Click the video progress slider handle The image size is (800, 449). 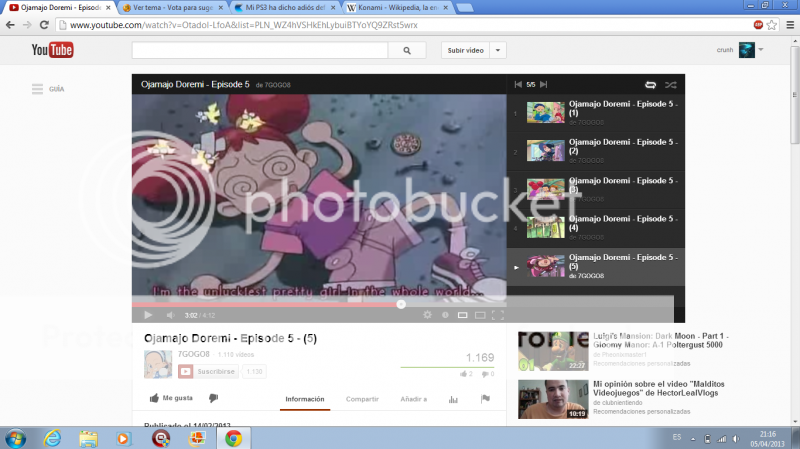[401, 304]
